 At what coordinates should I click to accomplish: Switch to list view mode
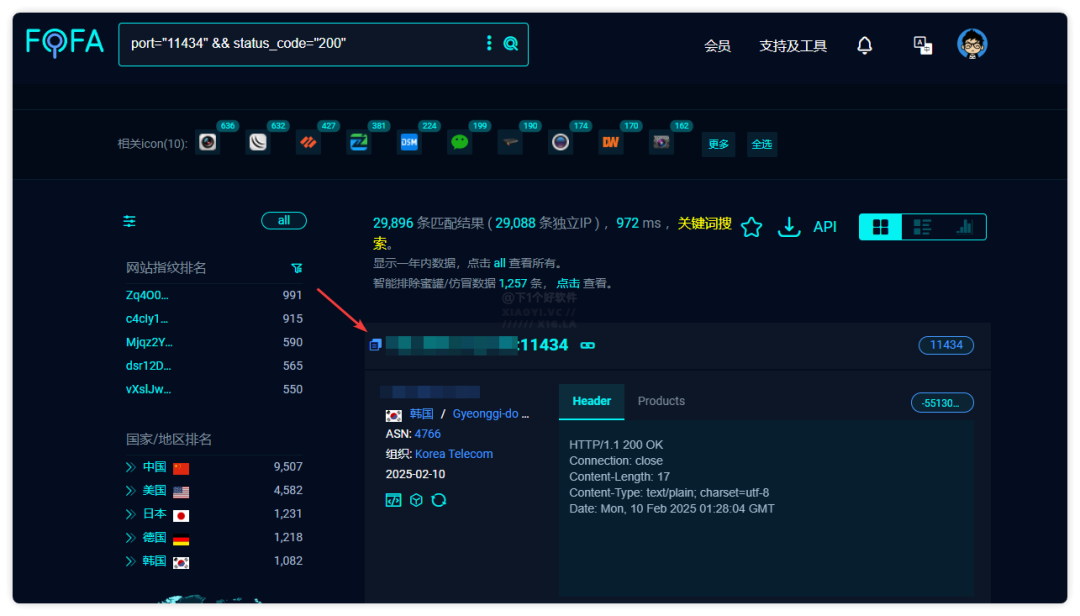[922, 227]
